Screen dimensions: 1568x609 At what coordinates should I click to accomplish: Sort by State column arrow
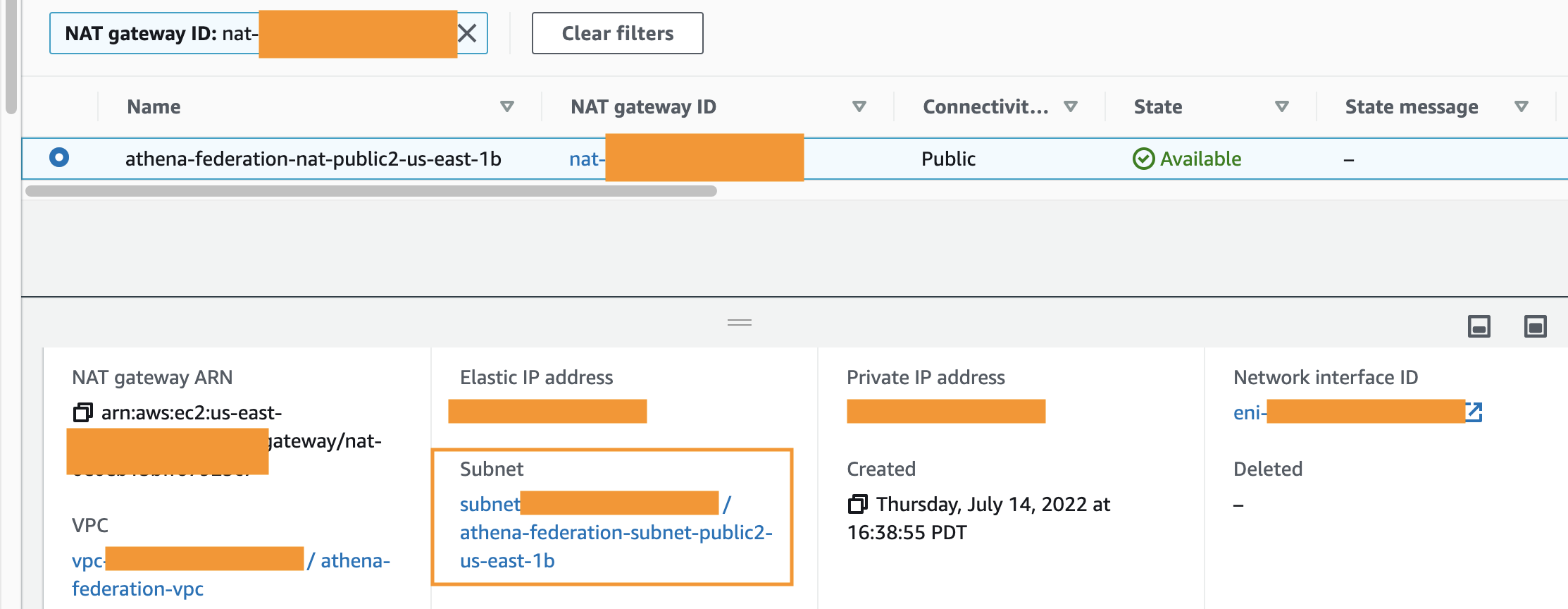click(1281, 106)
